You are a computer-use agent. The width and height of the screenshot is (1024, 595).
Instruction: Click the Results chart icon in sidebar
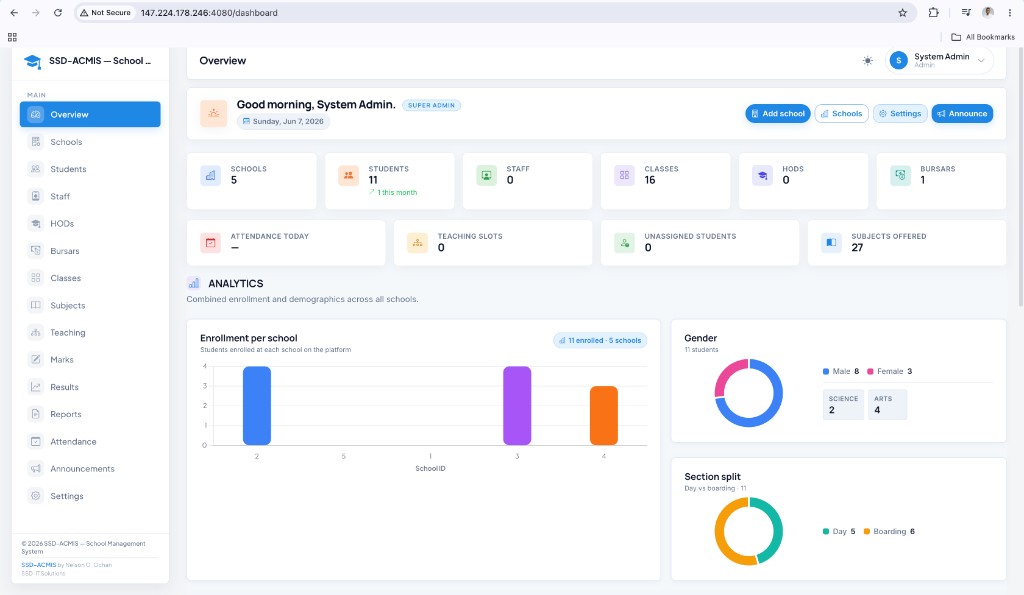tap(36, 387)
